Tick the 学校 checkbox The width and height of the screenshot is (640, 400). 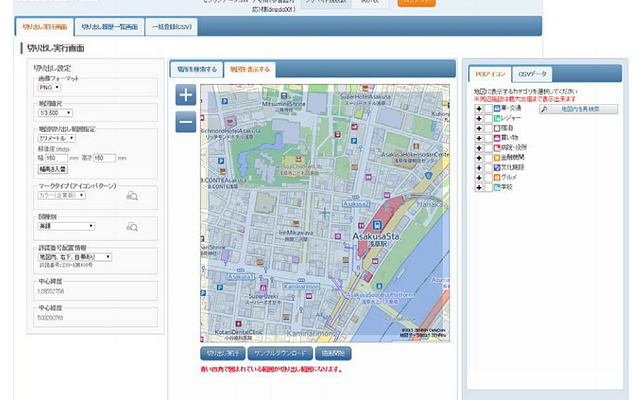tap(488, 187)
